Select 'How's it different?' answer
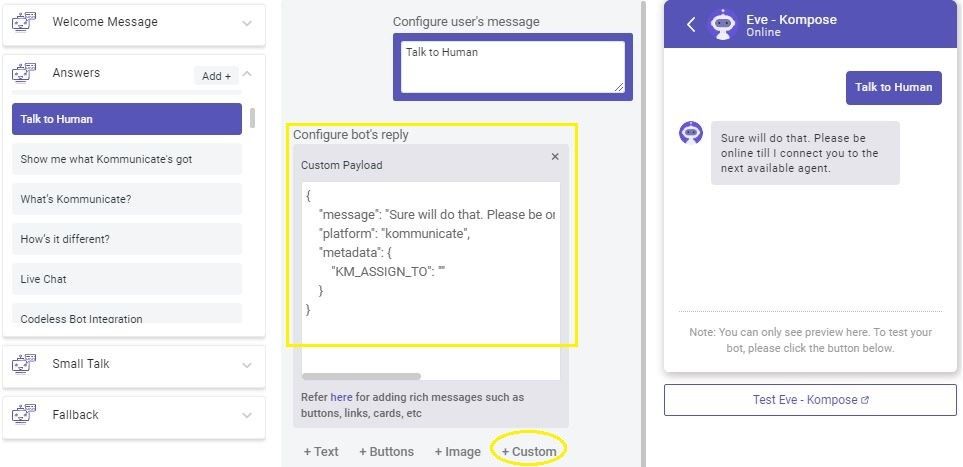 [127, 239]
